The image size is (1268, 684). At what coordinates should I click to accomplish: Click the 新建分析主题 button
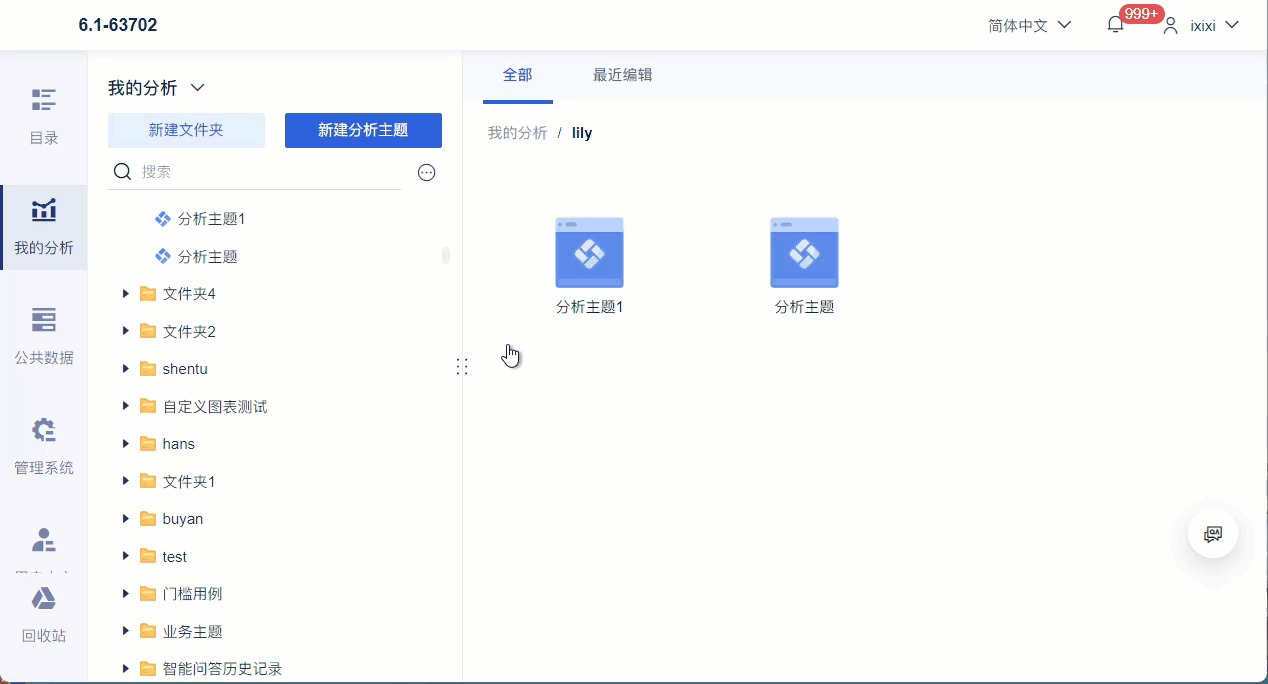(363, 130)
